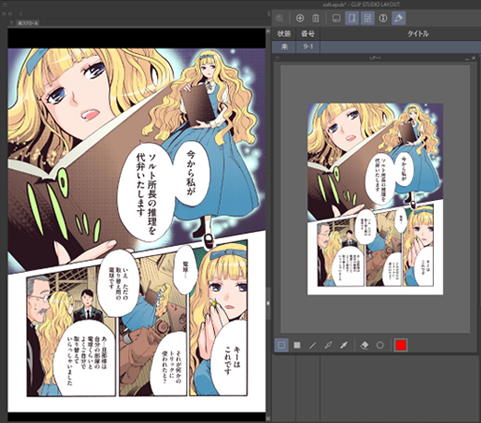Select the 9-1 number cell in report list
Image resolution: width=481 pixels, height=423 pixels.
[308, 47]
